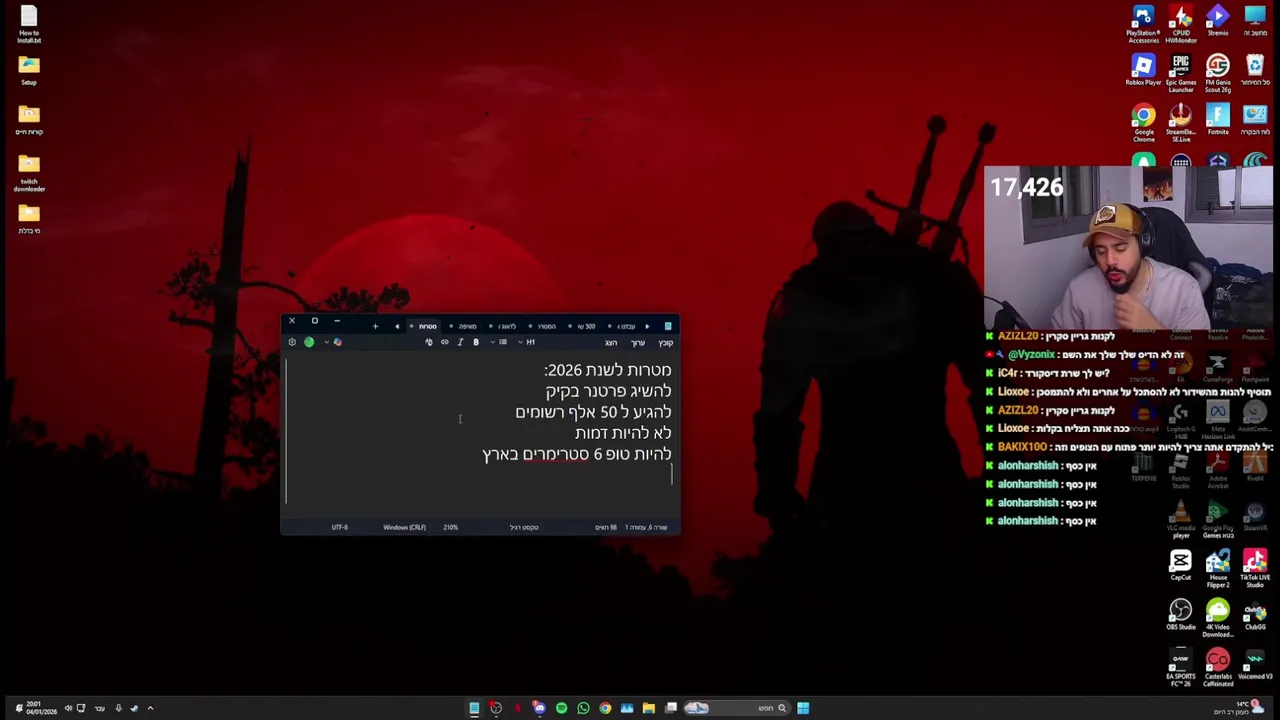Open 4K Video Downloader shortcut
Screen dimensions: 1280x720
click(x=1218, y=617)
